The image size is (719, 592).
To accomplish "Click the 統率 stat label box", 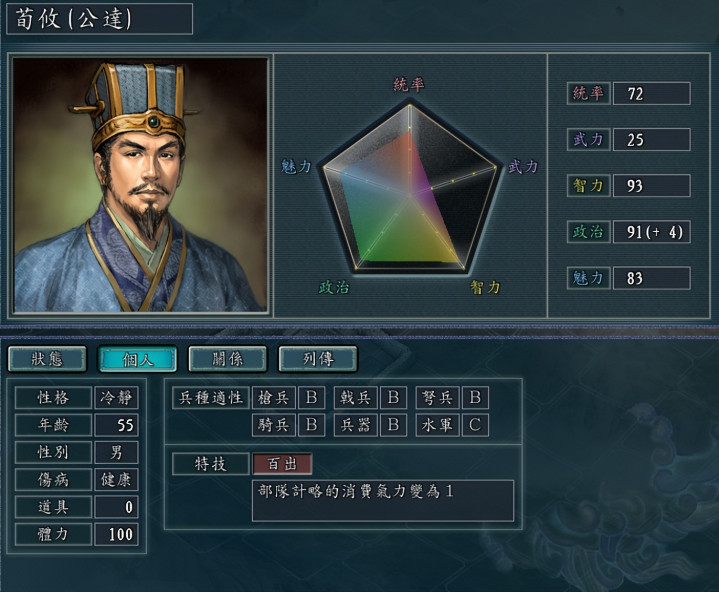I will (x=588, y=94).
